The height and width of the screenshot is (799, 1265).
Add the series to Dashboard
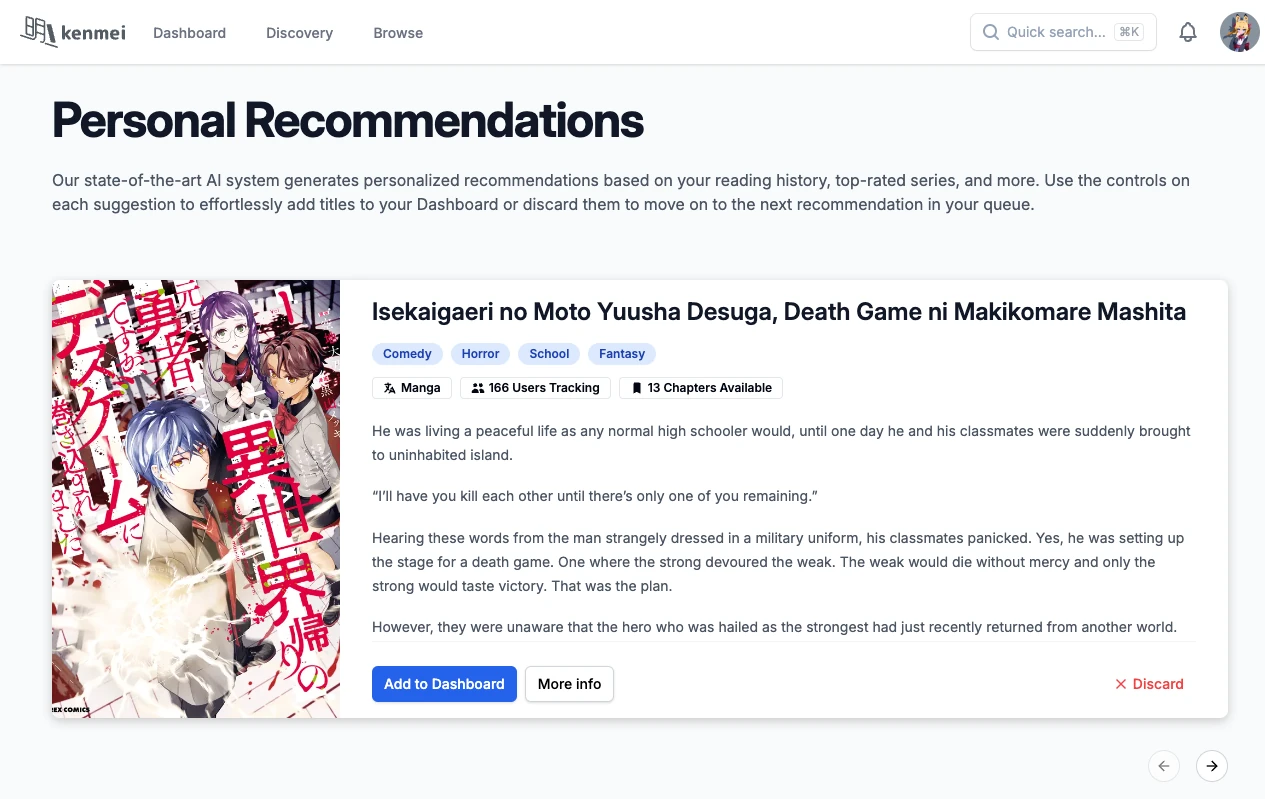click(444, 684)
